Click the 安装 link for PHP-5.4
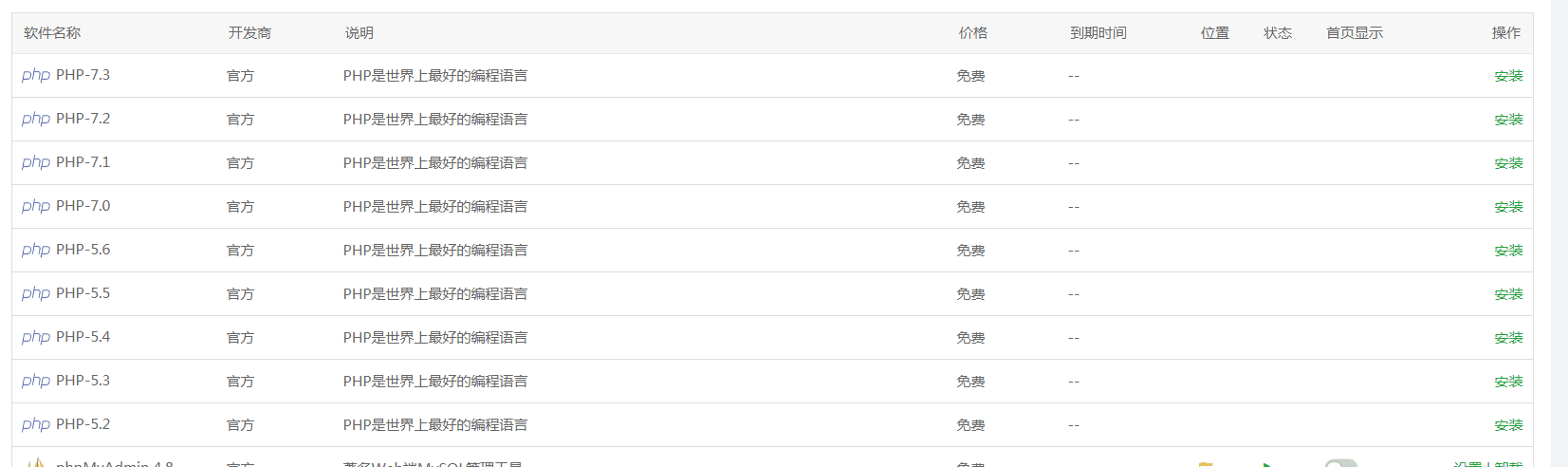Screen dimensions: 1568x467 click(x=1508, y=338)
